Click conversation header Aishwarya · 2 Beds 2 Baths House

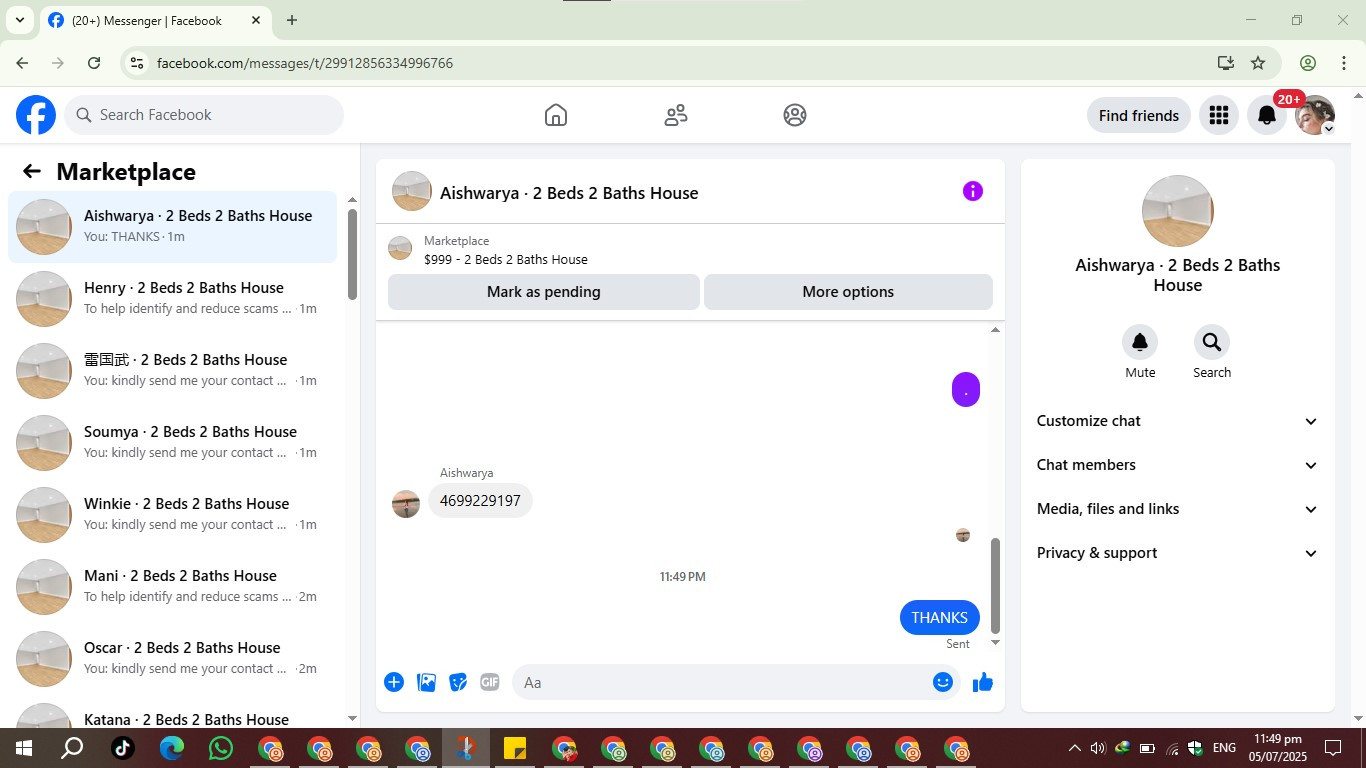(569, 193)
